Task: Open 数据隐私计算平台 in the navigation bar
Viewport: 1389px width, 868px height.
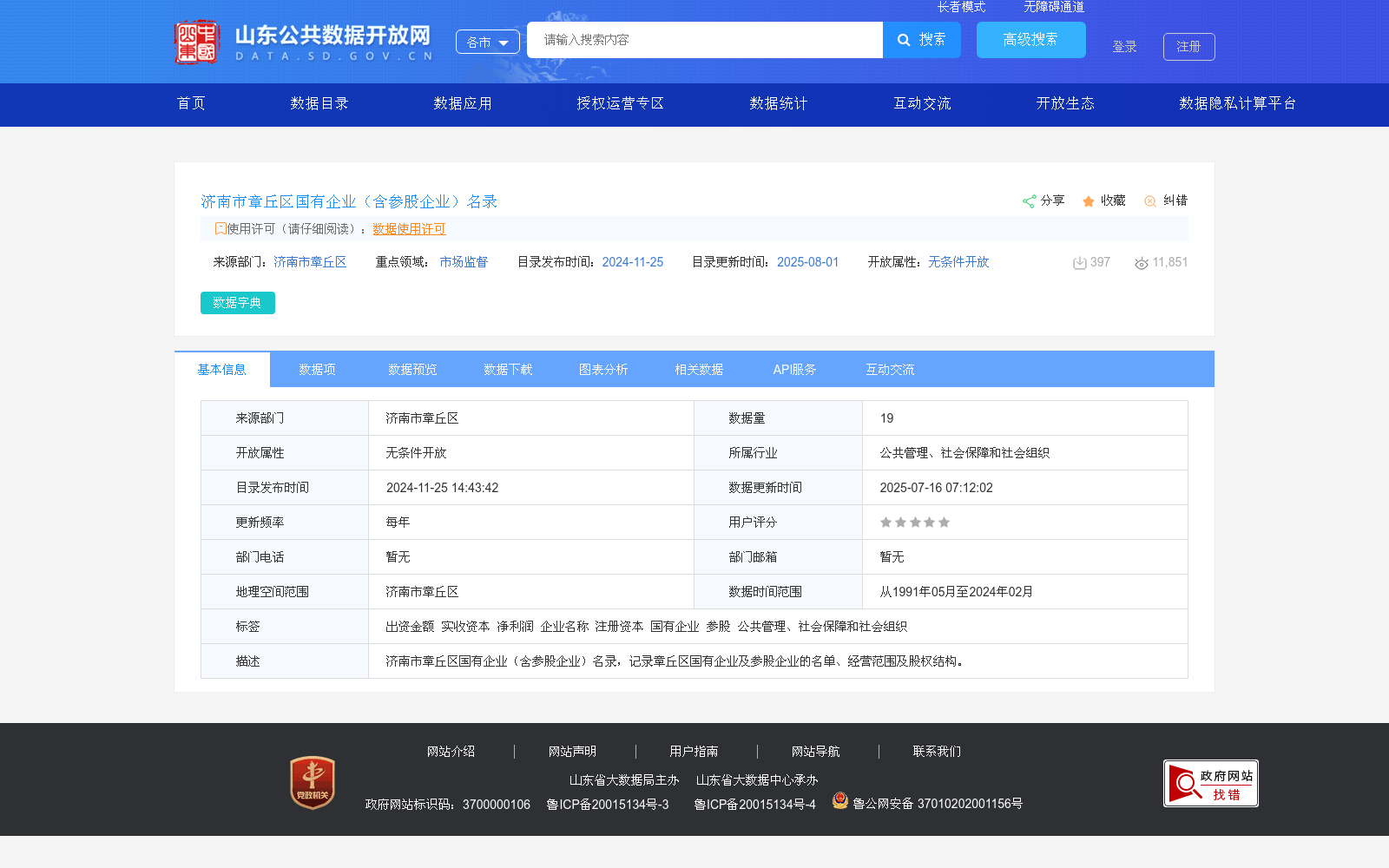Action: 1238,103
